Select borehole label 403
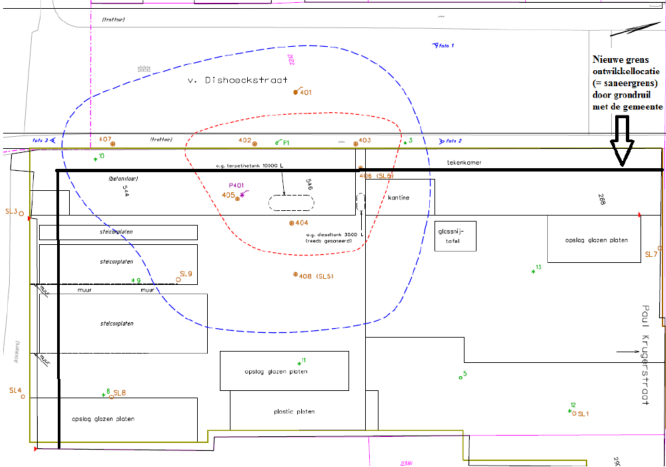This screenshot has width=666, height=467. (x=364, y=140)
